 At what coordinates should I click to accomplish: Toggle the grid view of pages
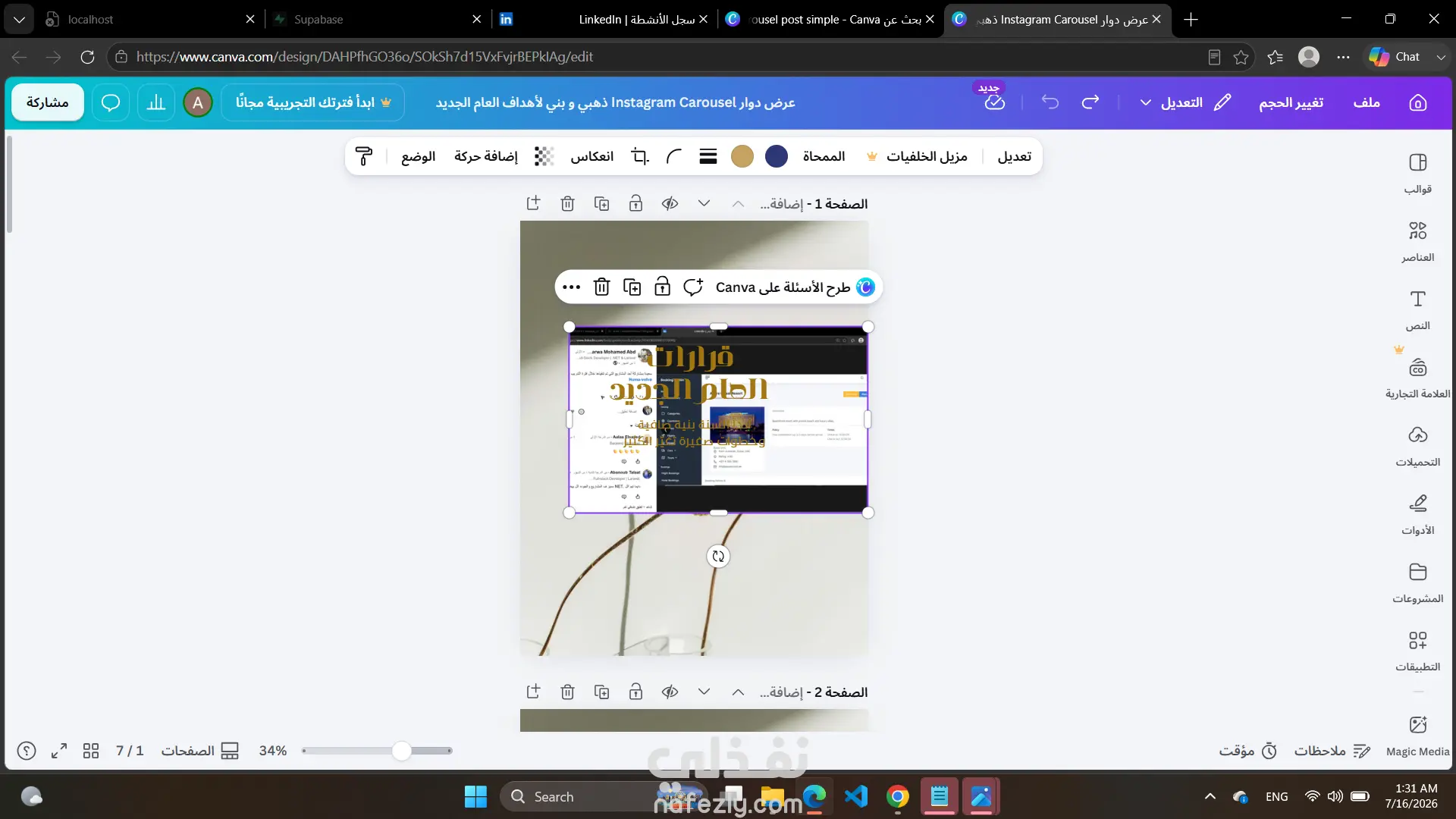(x=91, y=751)
